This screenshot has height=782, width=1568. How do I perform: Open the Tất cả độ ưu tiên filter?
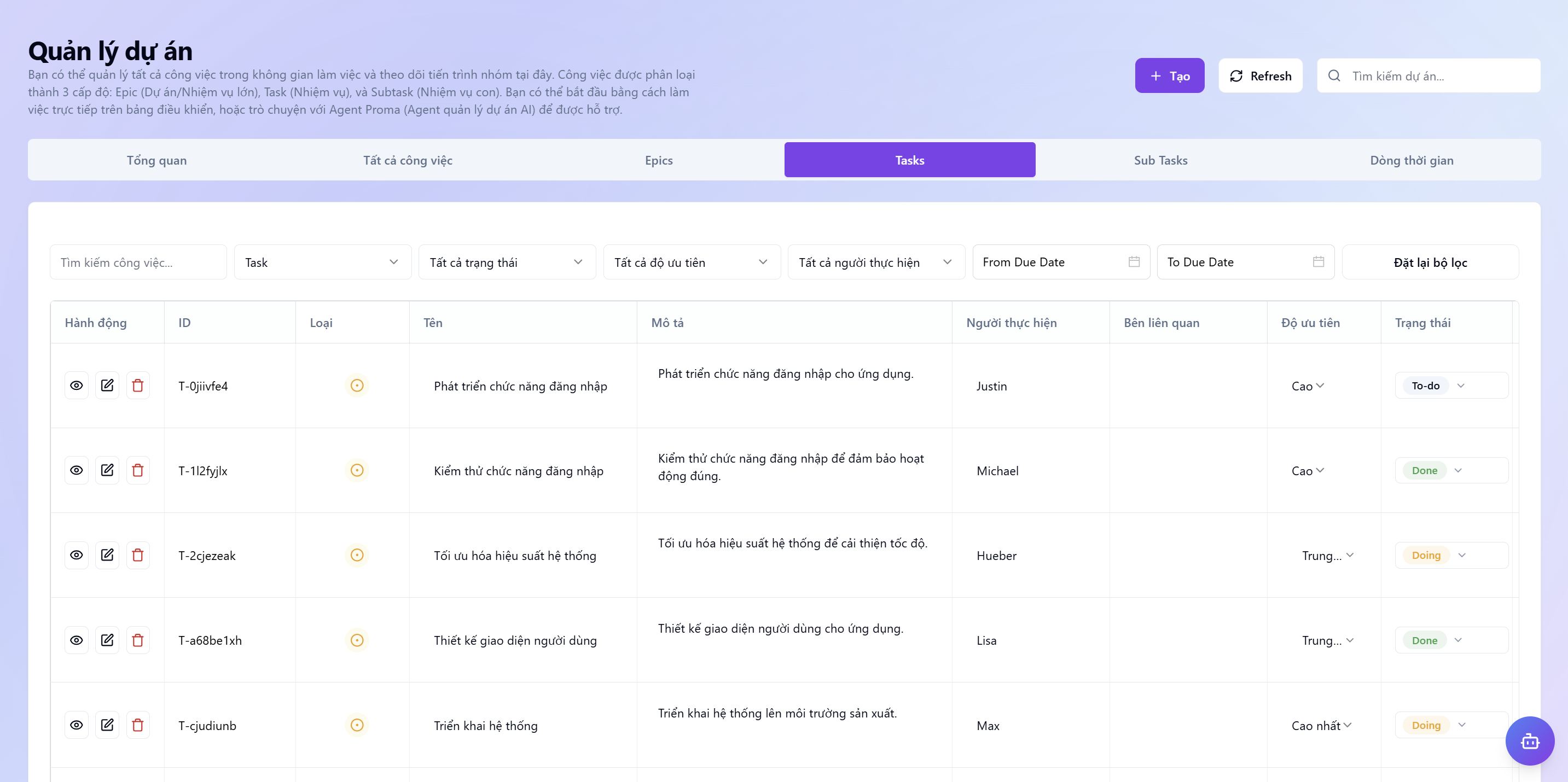click(692, 262)
